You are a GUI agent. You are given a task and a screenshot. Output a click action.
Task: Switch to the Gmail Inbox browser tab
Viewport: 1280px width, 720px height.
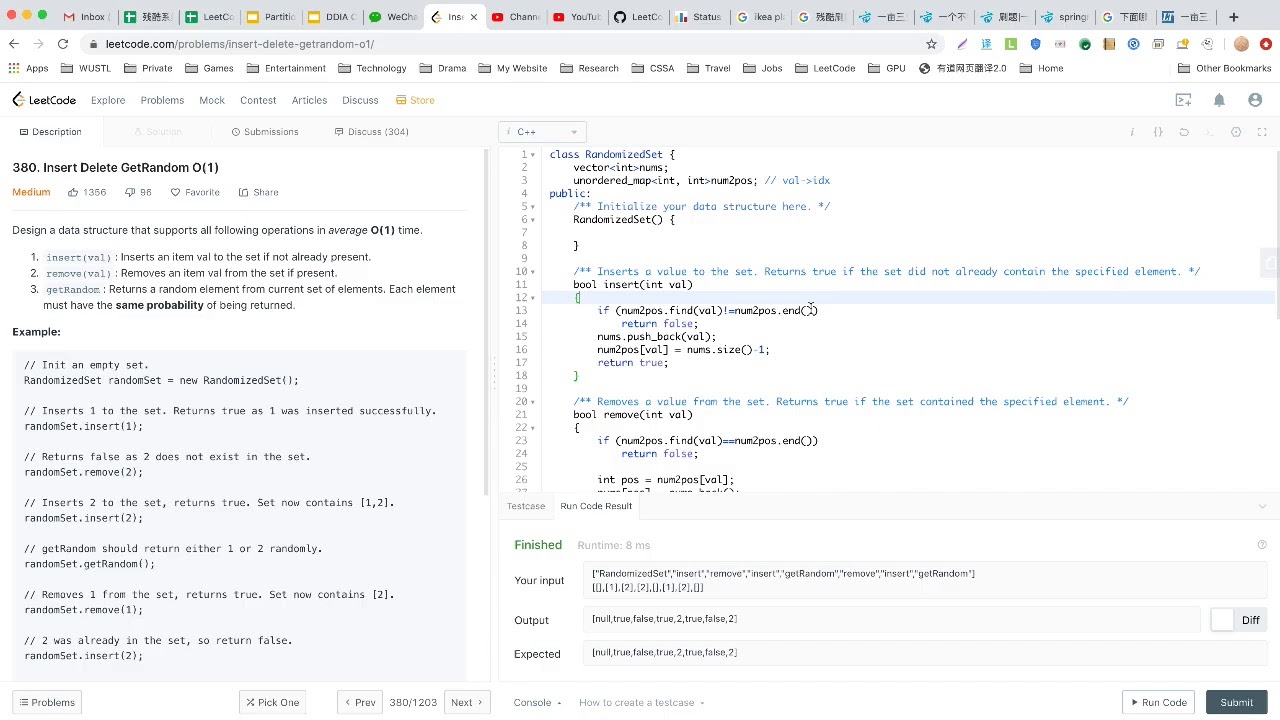(85, 17)
